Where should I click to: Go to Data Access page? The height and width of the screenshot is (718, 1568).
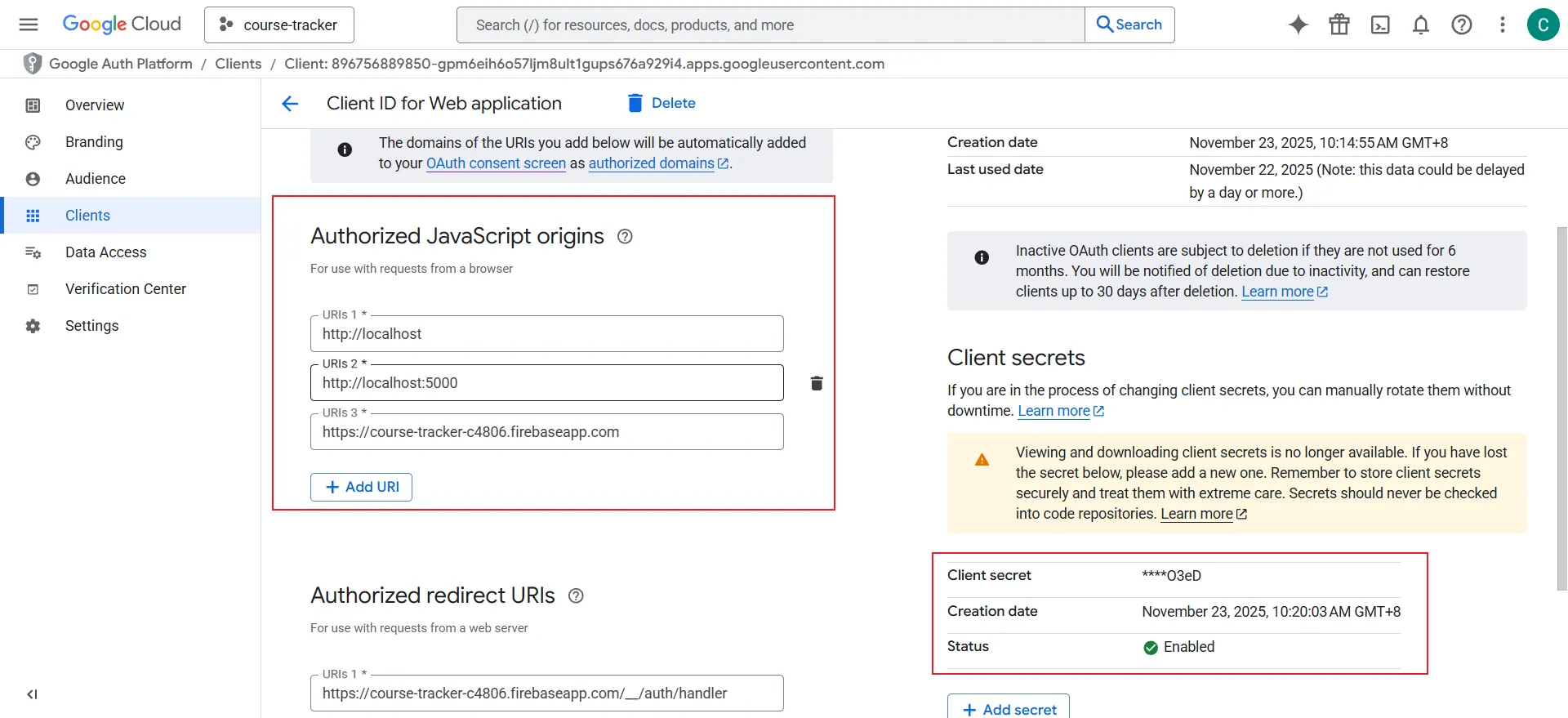pyautogui.click(x=105, y=252)
